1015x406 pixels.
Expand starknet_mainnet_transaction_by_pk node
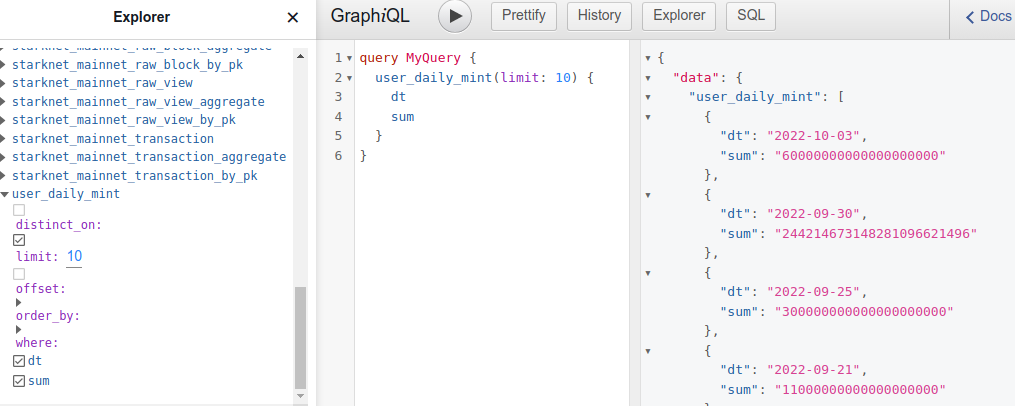pos(3,175)
